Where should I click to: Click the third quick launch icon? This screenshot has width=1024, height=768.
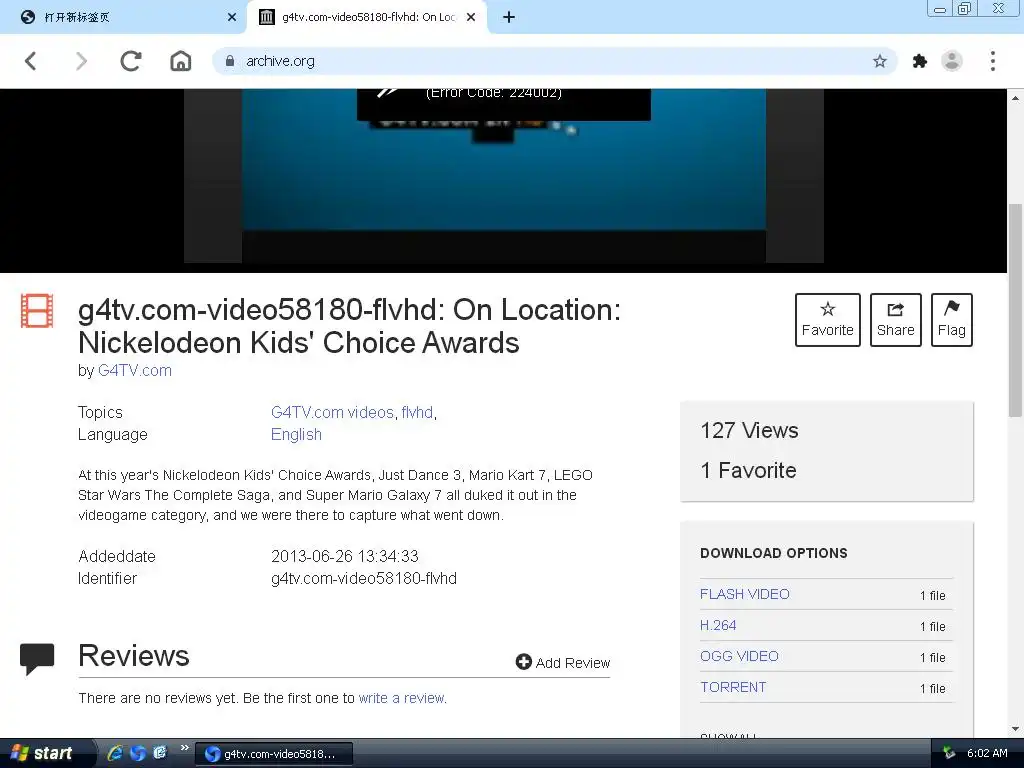point(159,753)
